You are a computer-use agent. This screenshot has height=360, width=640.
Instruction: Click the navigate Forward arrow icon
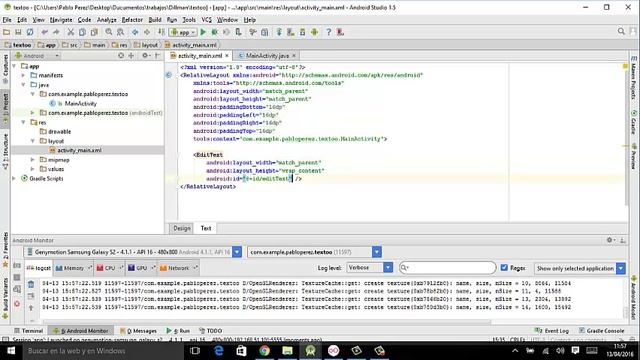147,32
